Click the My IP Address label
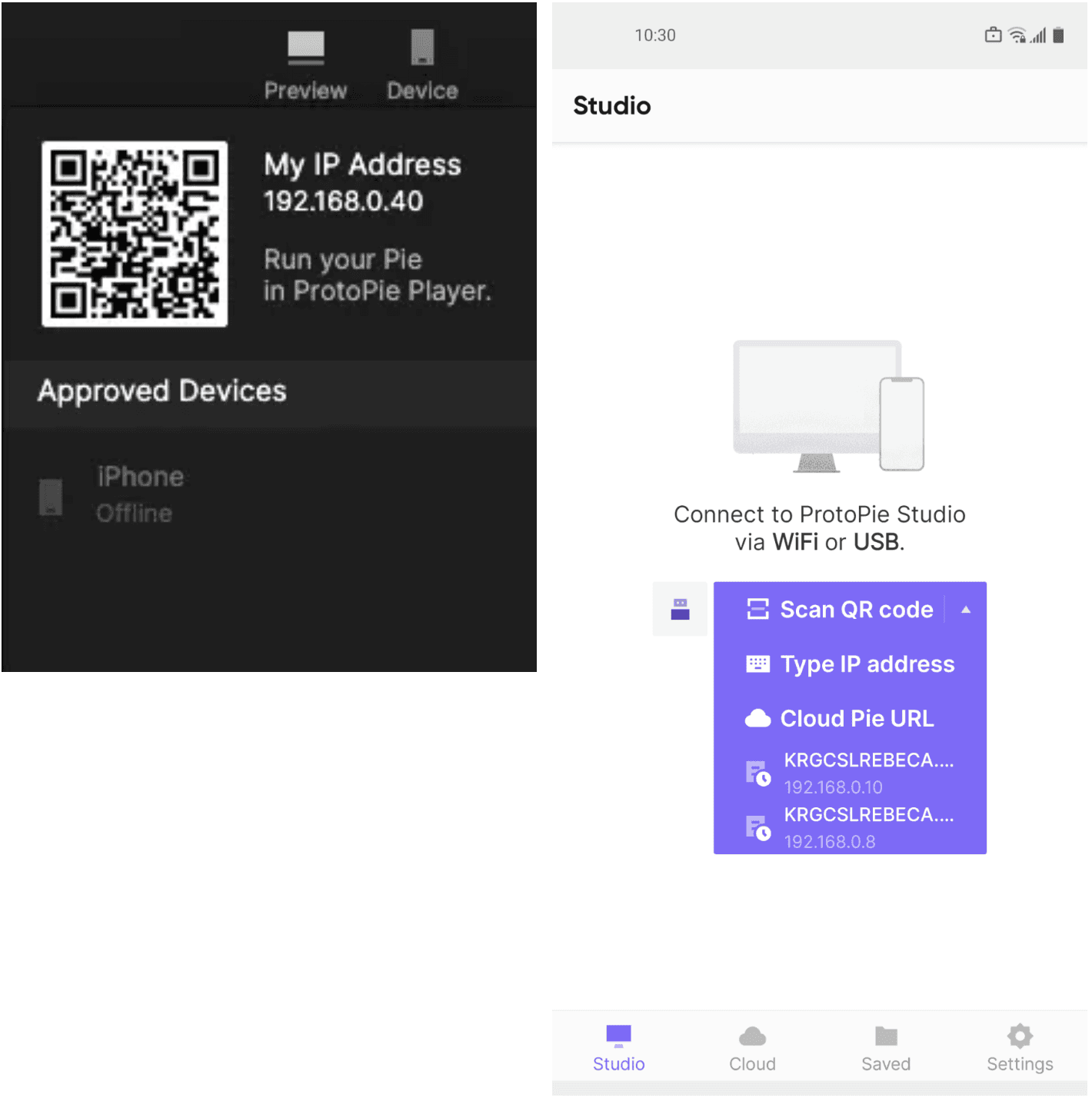This screenshot has width=1092, height=1101. point(362,165)
